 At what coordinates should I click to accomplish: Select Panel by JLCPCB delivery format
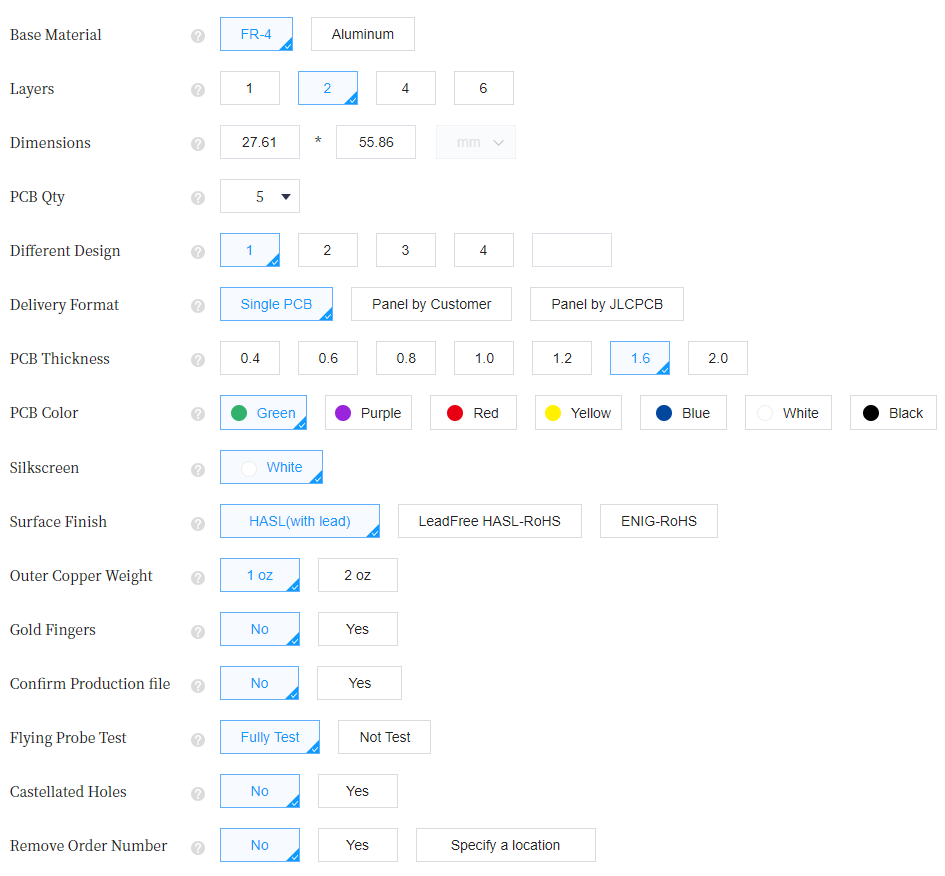click(x=606, y=304)
